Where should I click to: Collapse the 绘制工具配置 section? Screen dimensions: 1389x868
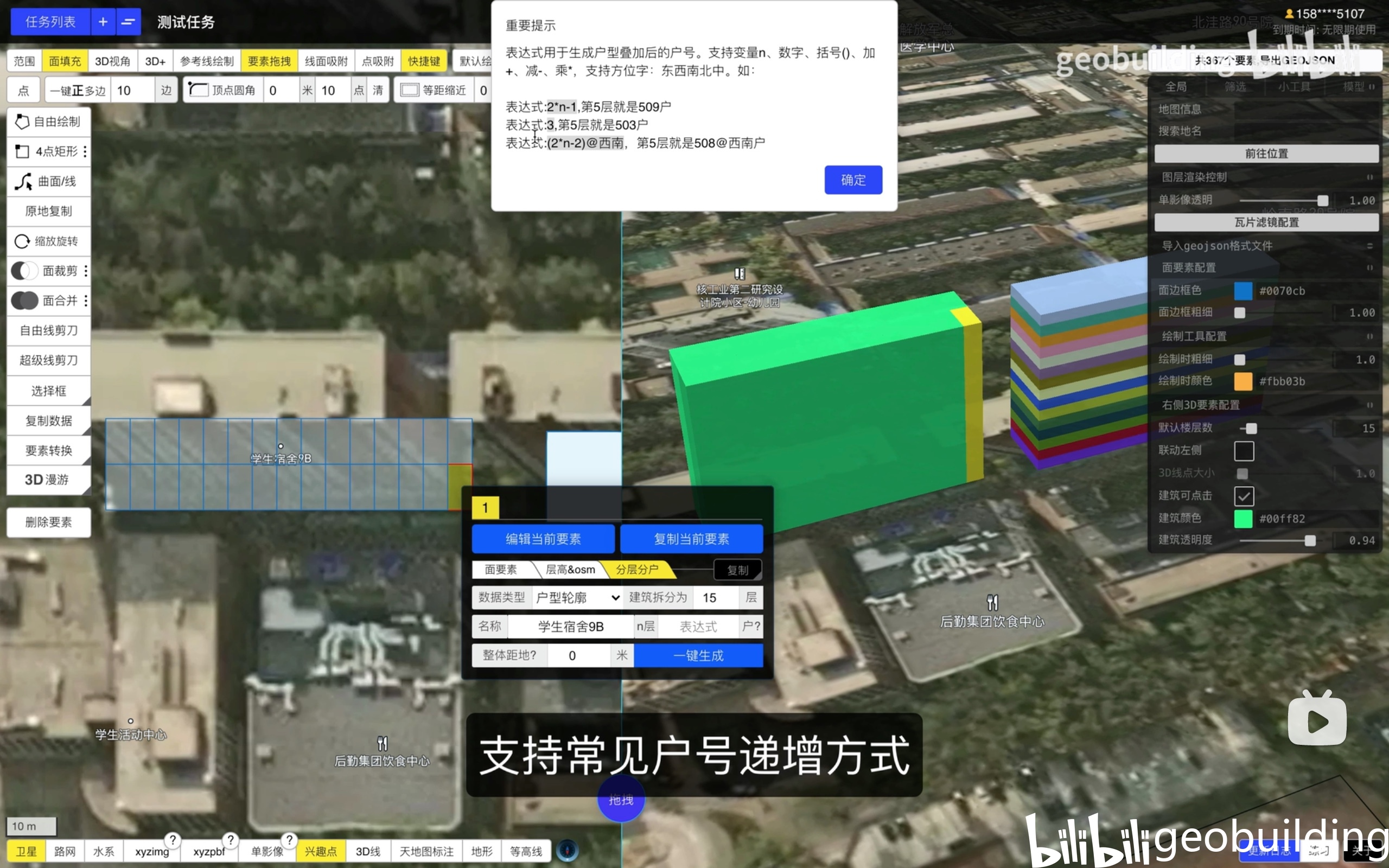(1369, 336)
